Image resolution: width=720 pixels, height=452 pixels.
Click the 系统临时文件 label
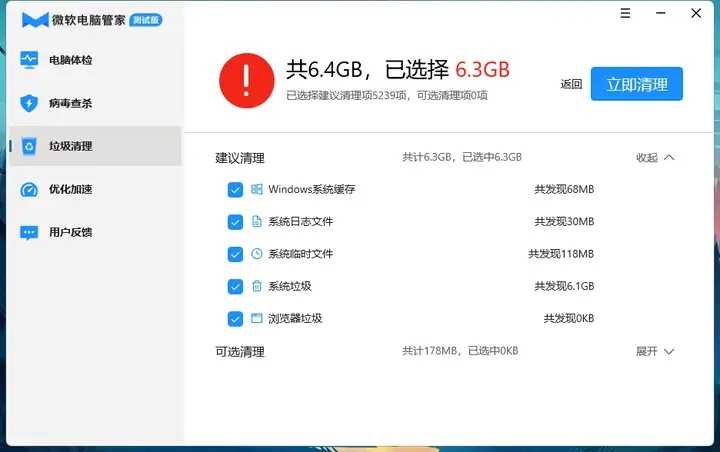point(301,254)
